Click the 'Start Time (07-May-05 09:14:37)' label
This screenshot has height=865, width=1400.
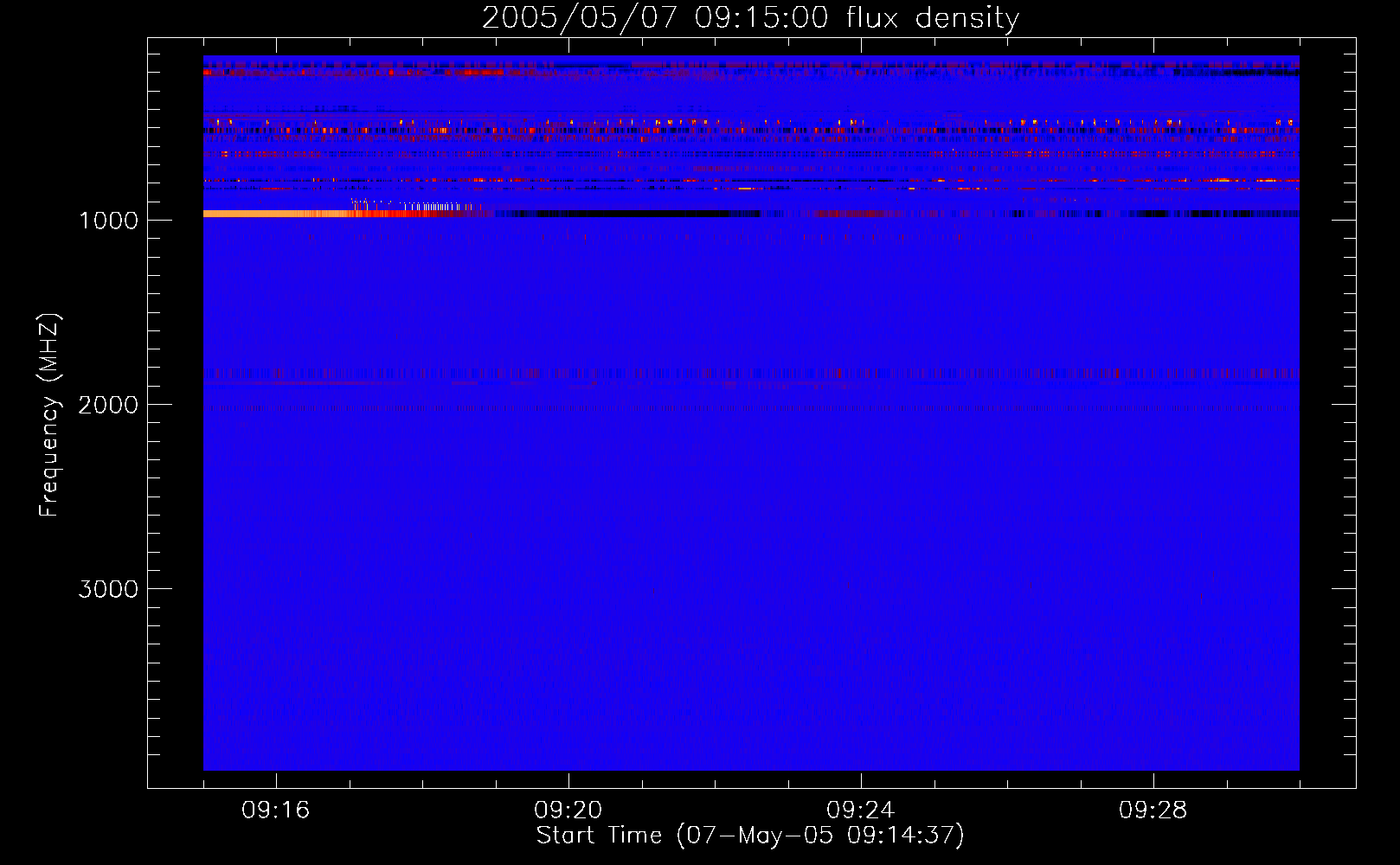coord(750,836)
